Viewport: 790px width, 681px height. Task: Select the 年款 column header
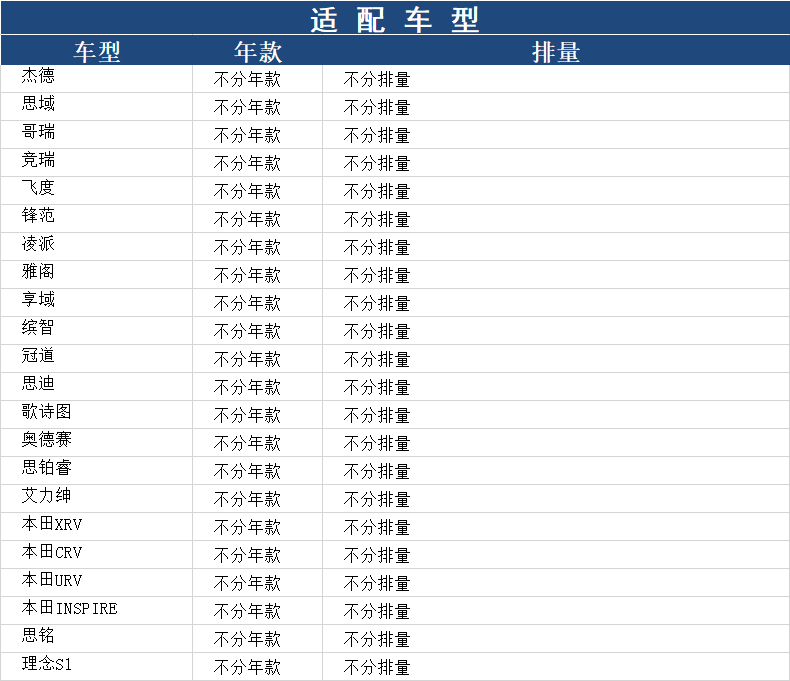(x=257, y=52)
